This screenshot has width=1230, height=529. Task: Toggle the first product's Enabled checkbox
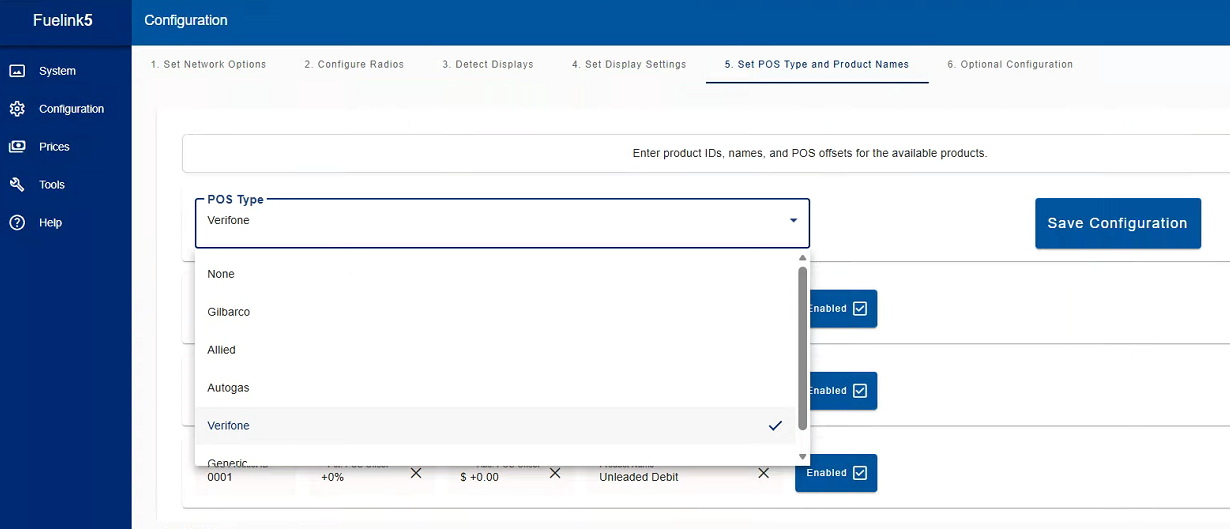coord(860,309)
